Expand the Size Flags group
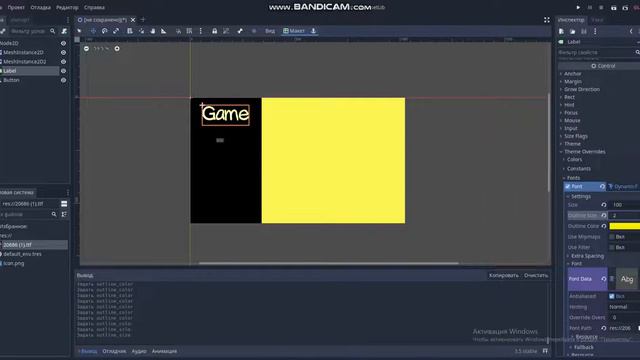 click(576, 136)
